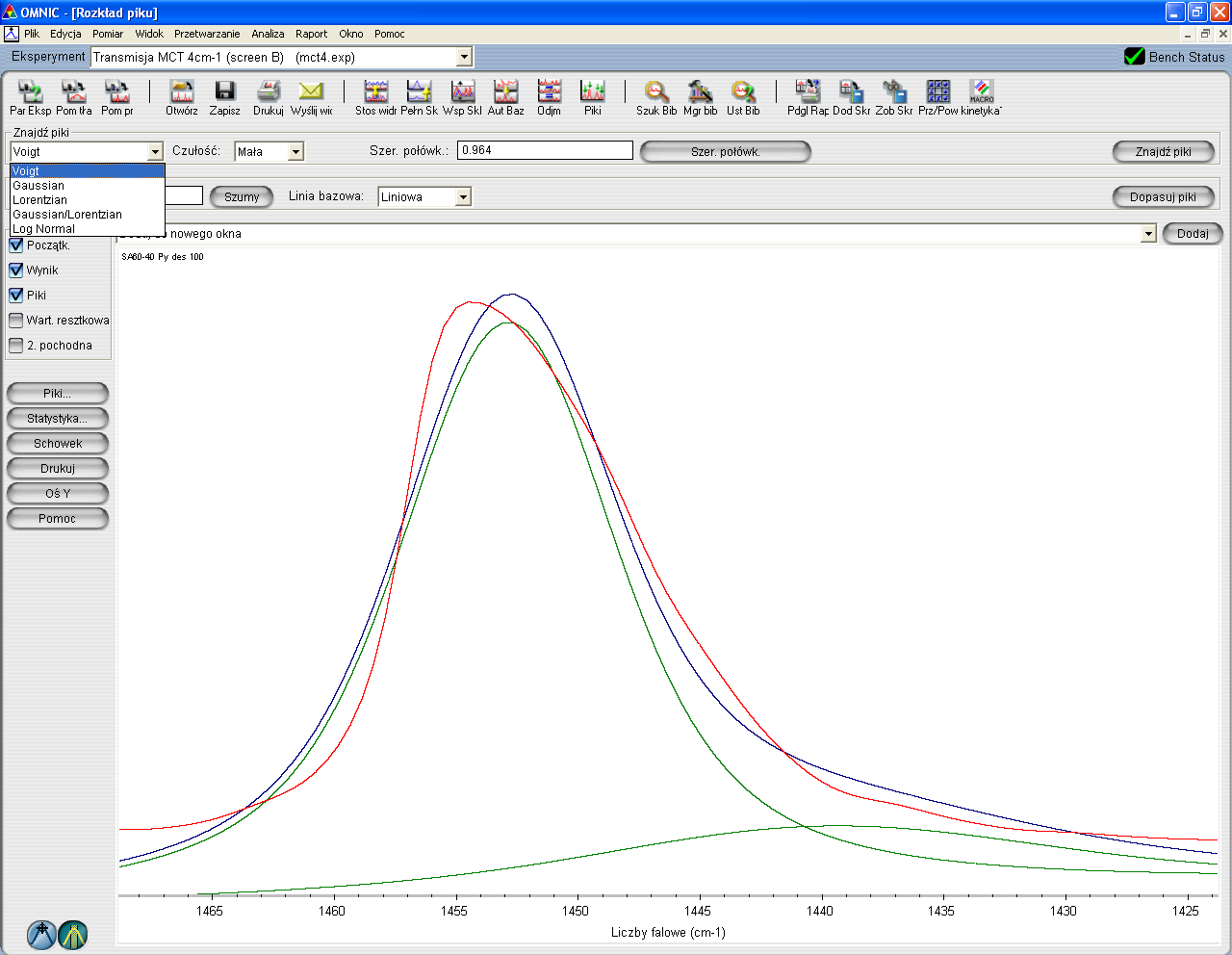Image resolution: width=1232 pixels, height=955 pixels.
Task: Open the Analiza menu
Action: (x=268, y=34)
